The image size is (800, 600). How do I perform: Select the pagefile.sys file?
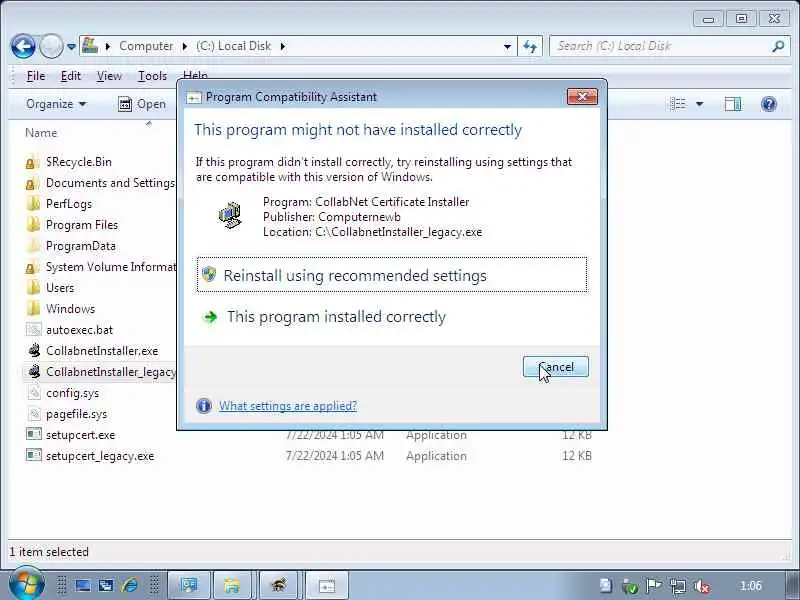(77, 414)
